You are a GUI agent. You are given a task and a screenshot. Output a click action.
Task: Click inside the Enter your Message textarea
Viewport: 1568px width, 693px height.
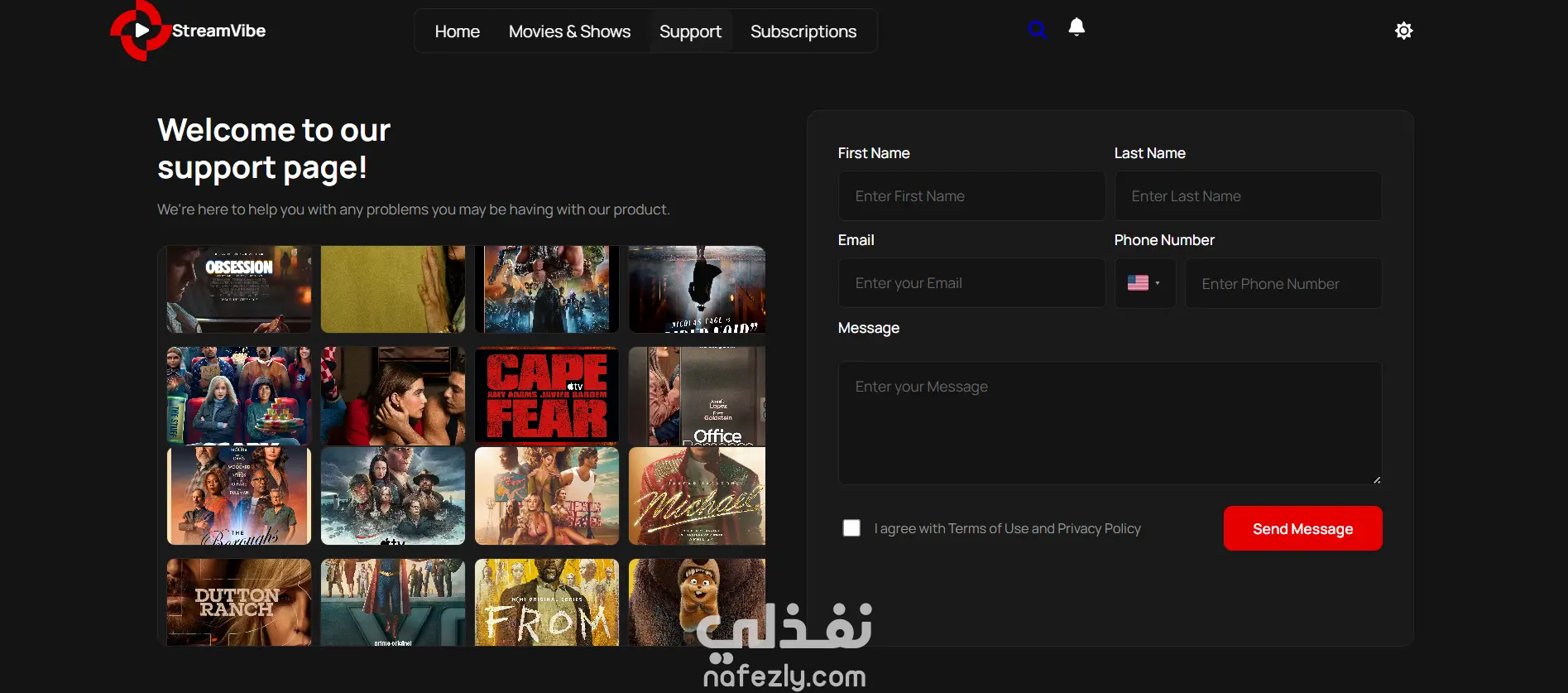point(1110,423)
